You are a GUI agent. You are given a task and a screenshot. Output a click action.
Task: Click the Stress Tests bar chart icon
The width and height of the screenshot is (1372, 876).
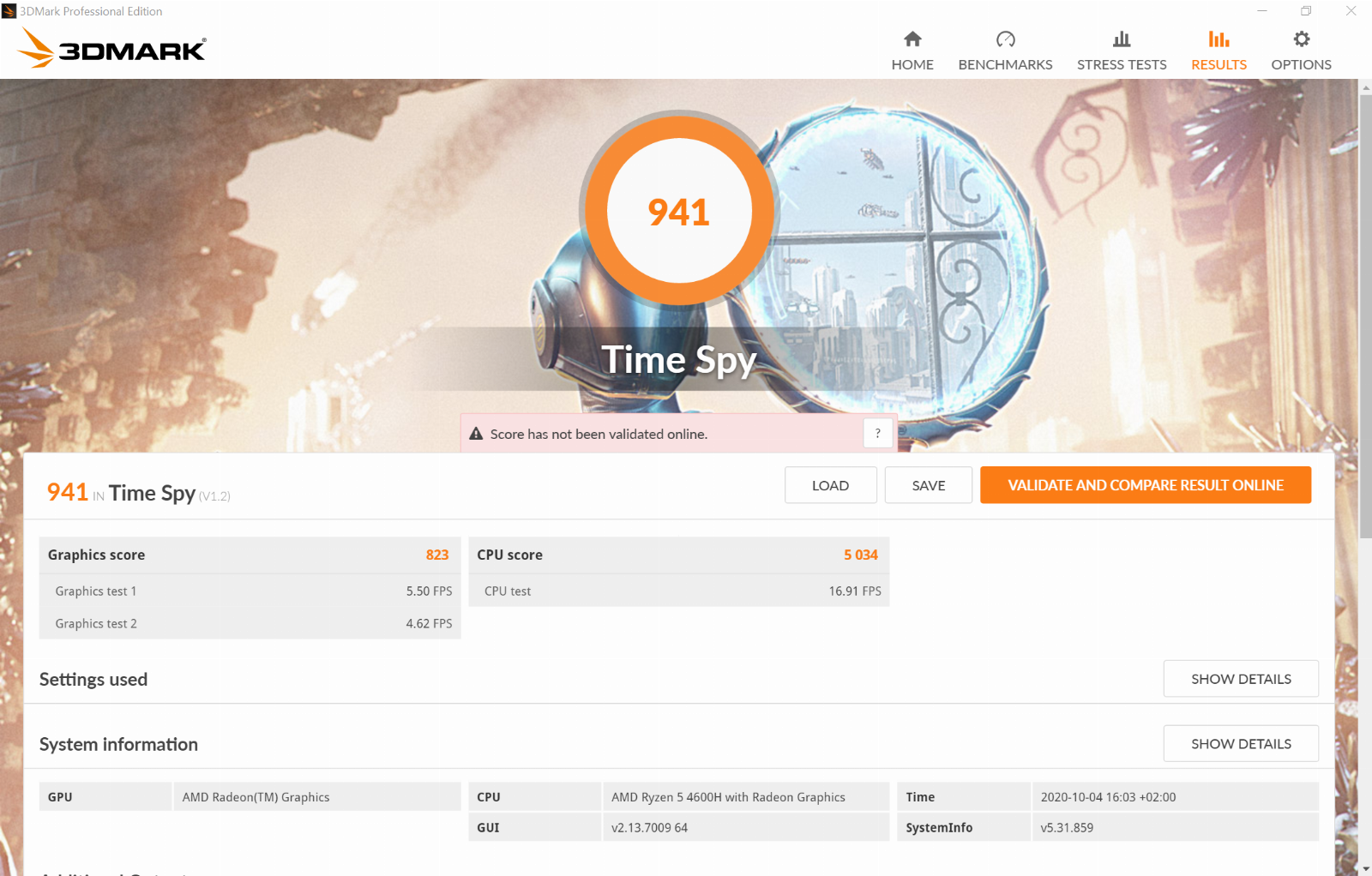coord(1122,39)
